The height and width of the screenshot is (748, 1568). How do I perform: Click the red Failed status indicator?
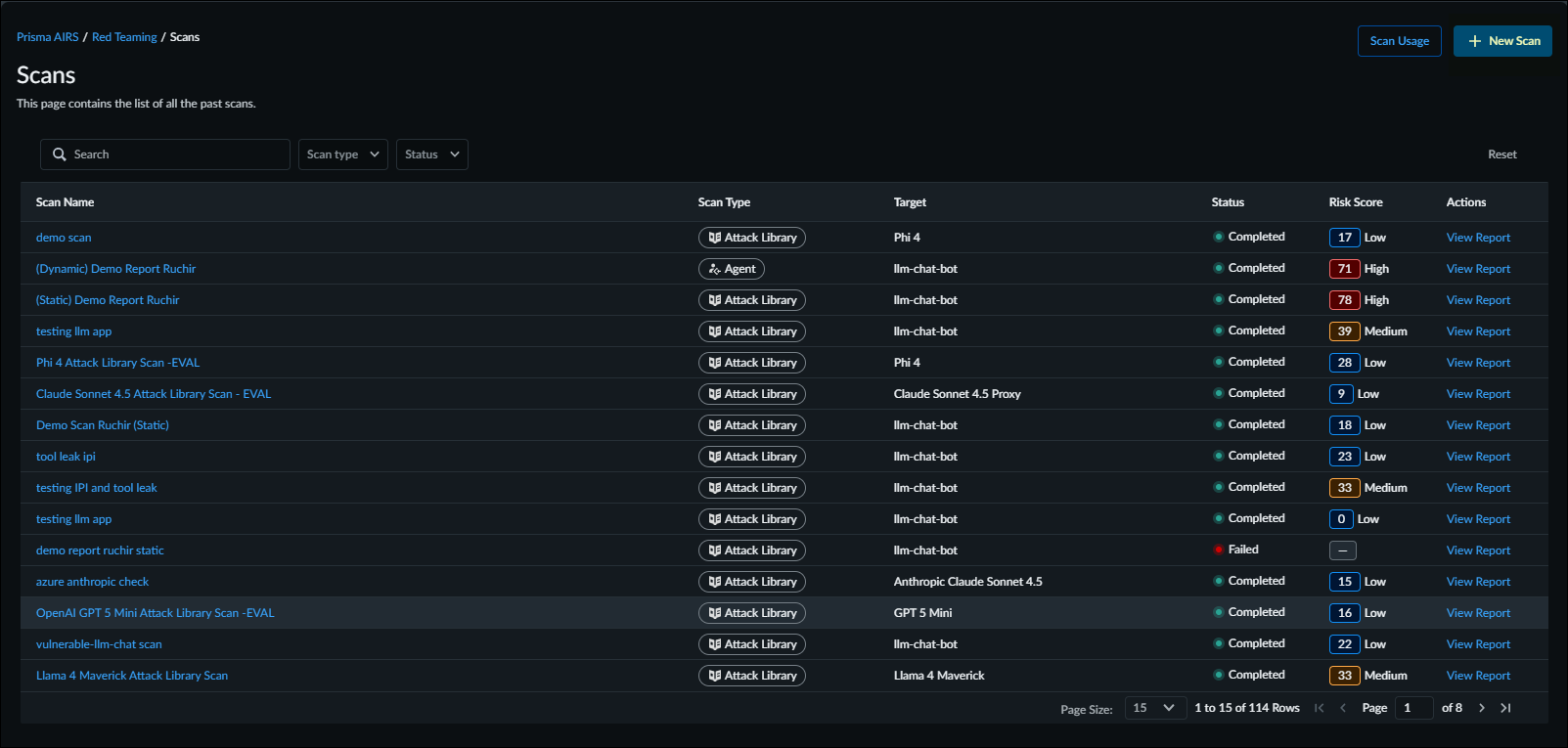point(1219,550)
